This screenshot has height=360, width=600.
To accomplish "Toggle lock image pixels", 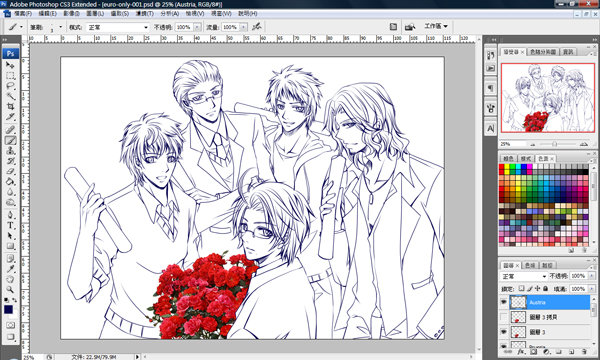I will click(530, 288).
